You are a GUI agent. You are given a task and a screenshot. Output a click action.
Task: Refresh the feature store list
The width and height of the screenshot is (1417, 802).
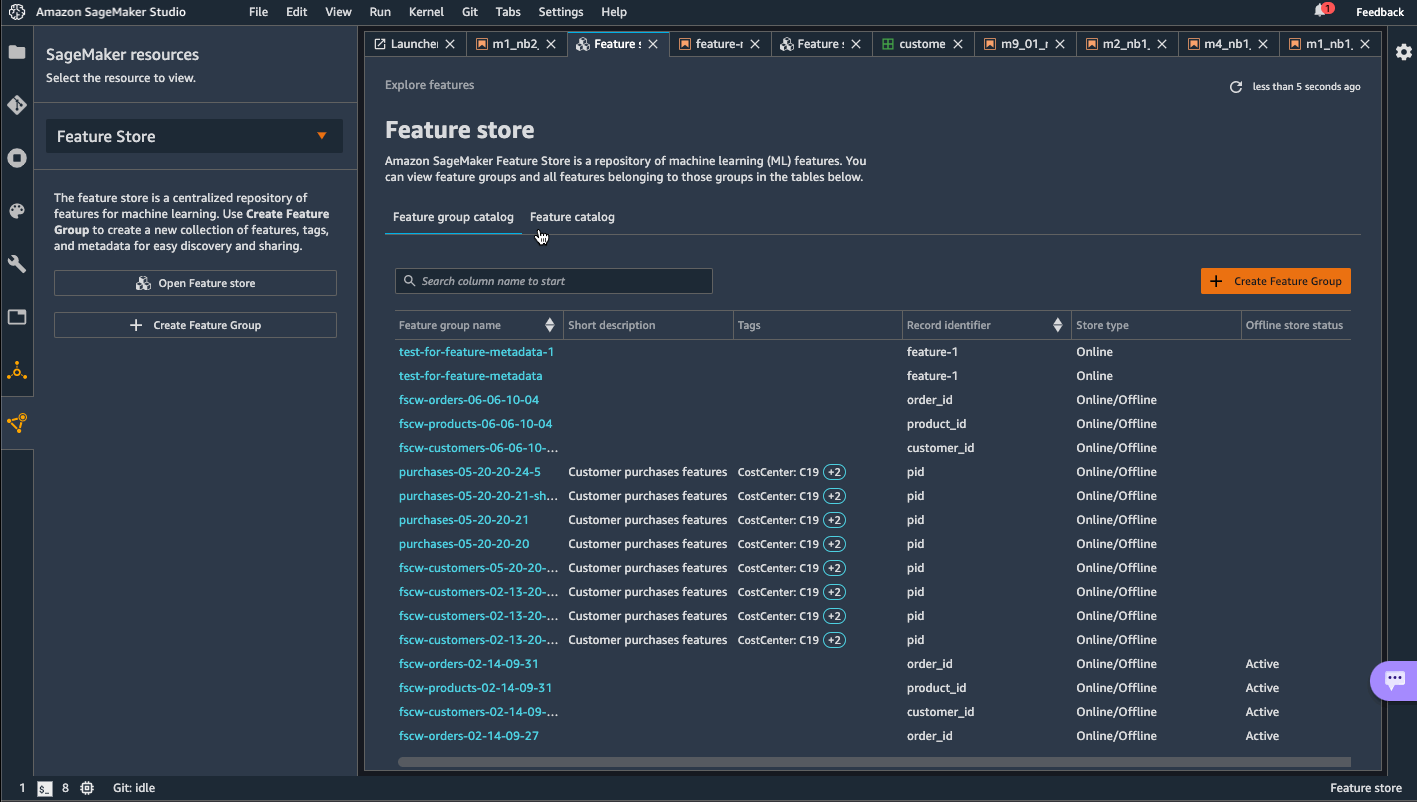pyautogui.click(x=1236, y=87)
